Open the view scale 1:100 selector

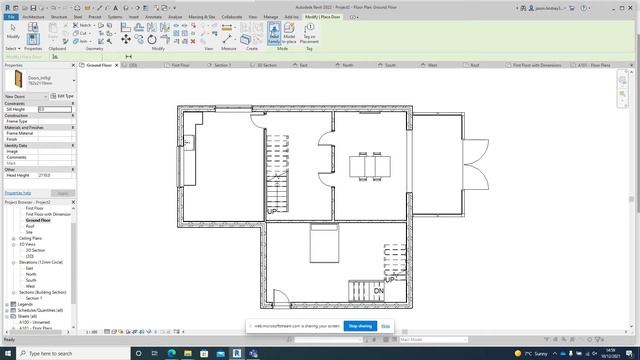[x=92, y=332]
